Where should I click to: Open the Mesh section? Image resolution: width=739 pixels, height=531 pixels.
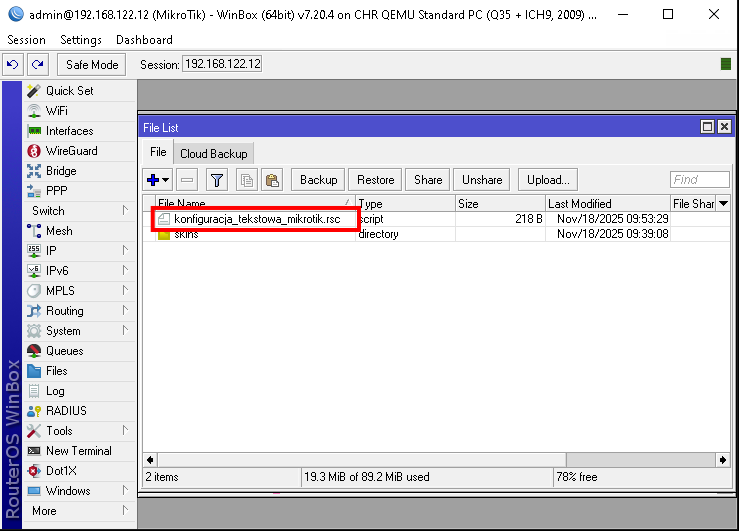point(59,231)
